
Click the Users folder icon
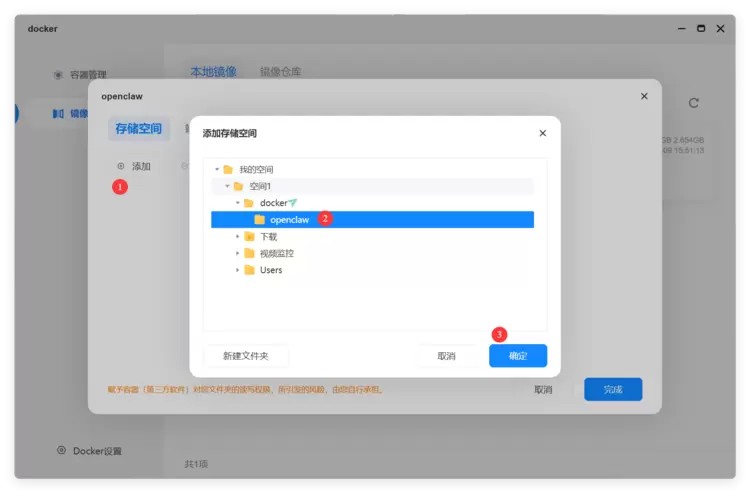pos(249,270)
